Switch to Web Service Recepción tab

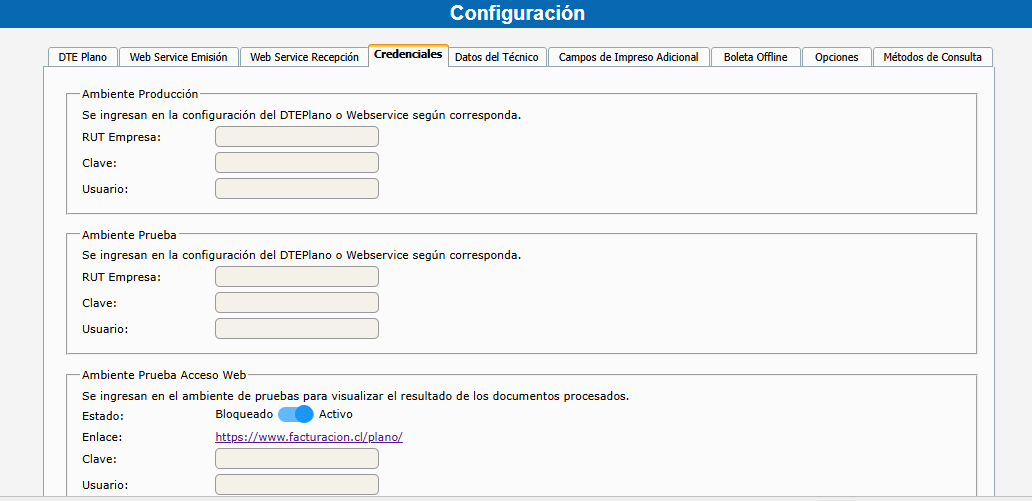coord(304,57)
